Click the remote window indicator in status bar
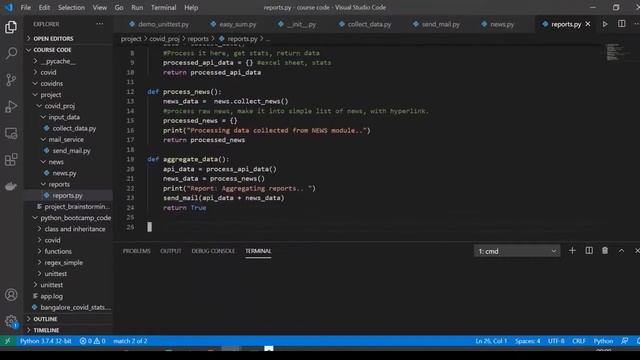 (7, 341)
